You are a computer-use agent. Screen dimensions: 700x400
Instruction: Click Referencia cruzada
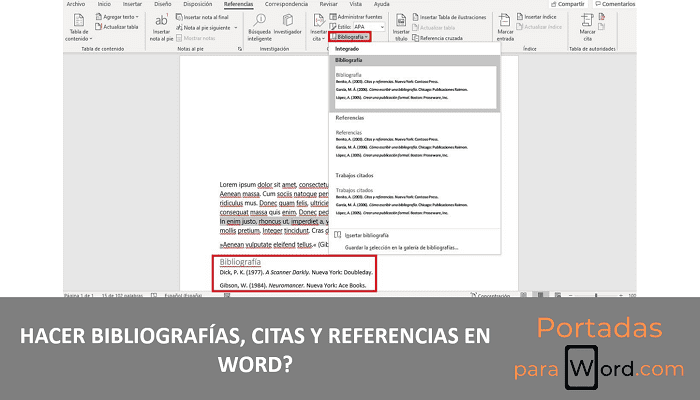point(438,38)
